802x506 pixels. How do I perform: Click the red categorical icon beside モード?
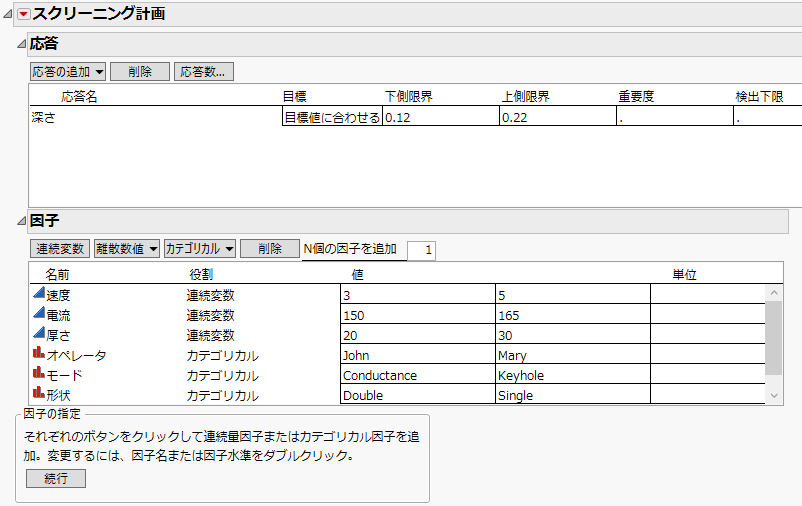[39, 372]
